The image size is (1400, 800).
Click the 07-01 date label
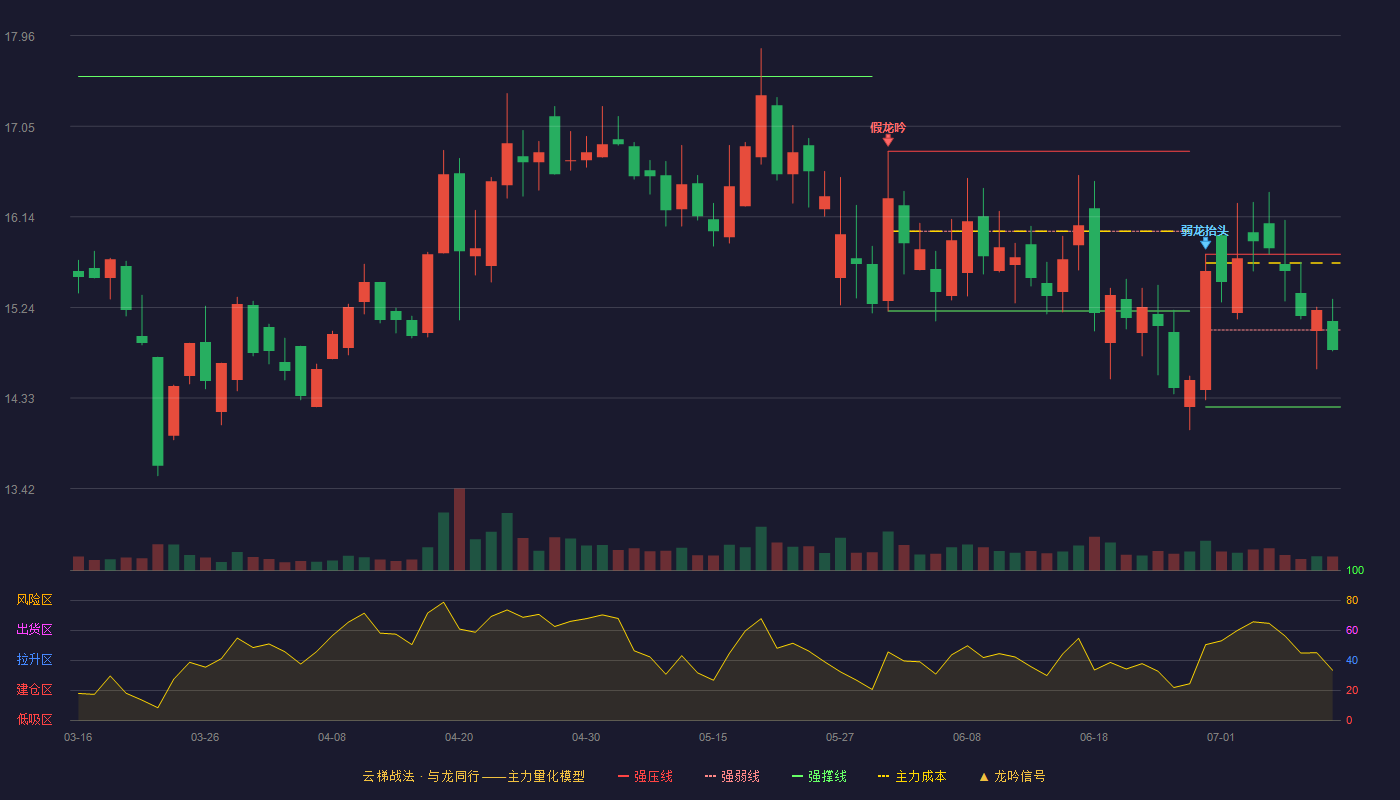(1221, 737)
